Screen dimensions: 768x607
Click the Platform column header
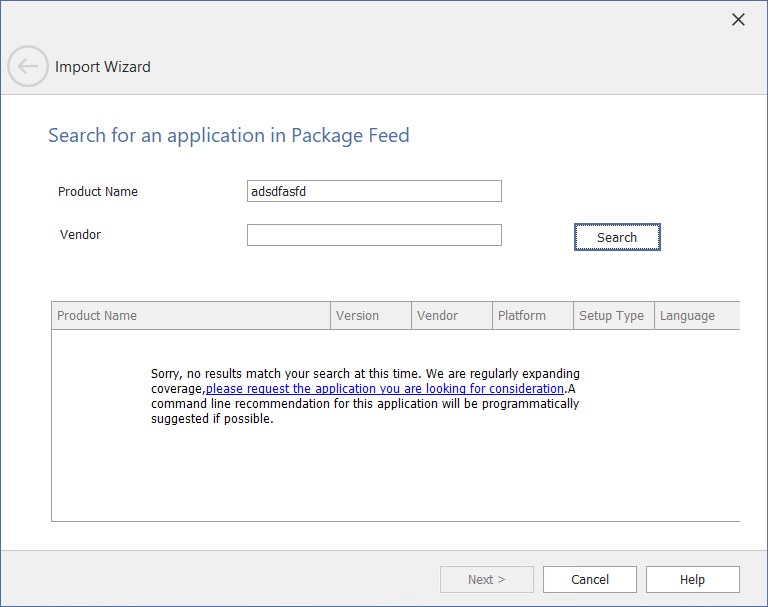(x=533, y=315)
